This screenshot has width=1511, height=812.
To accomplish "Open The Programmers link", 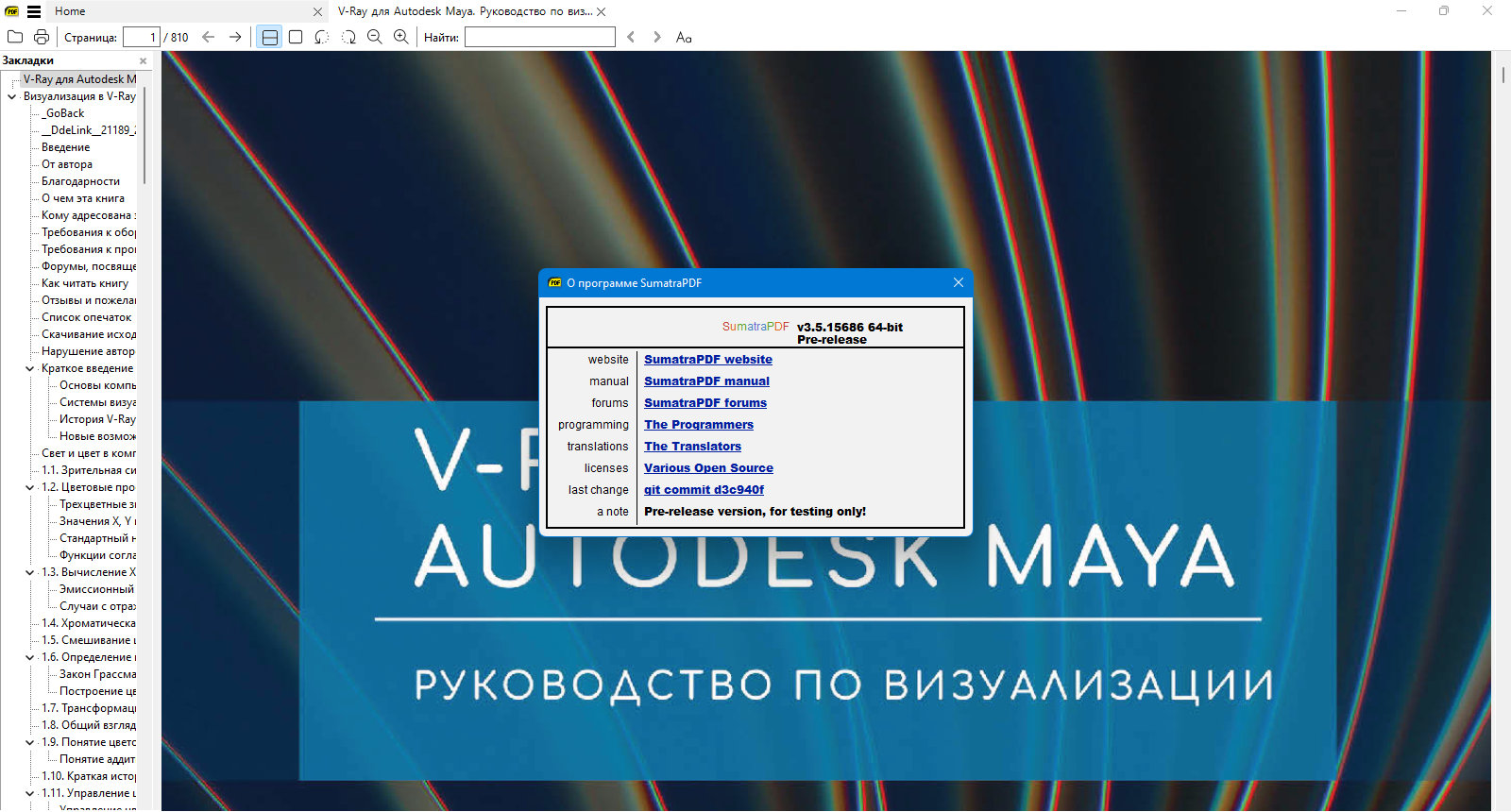I will tap(699, 425).
